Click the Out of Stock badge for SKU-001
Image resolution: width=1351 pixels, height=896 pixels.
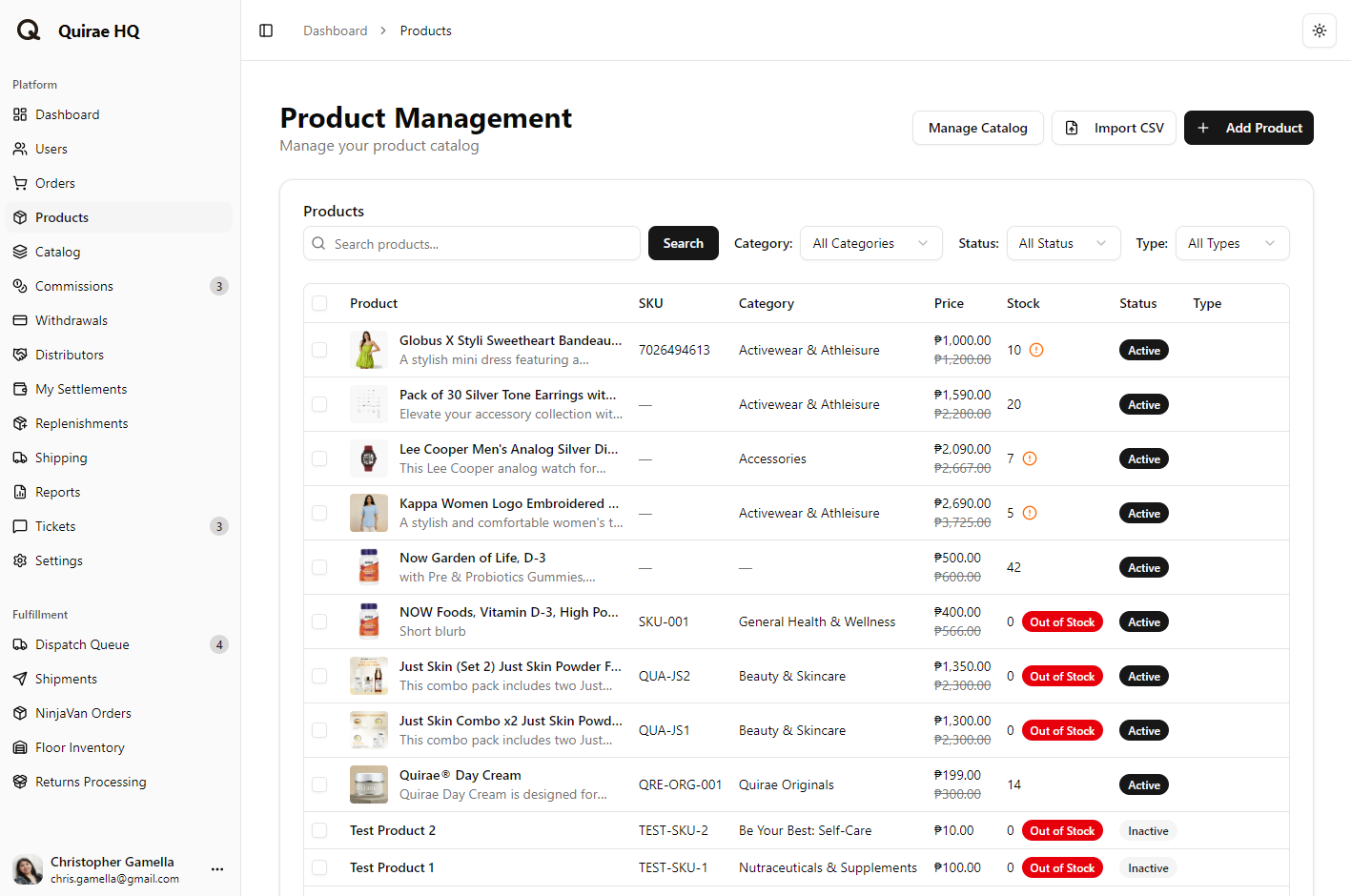(x=1062, y=621)
